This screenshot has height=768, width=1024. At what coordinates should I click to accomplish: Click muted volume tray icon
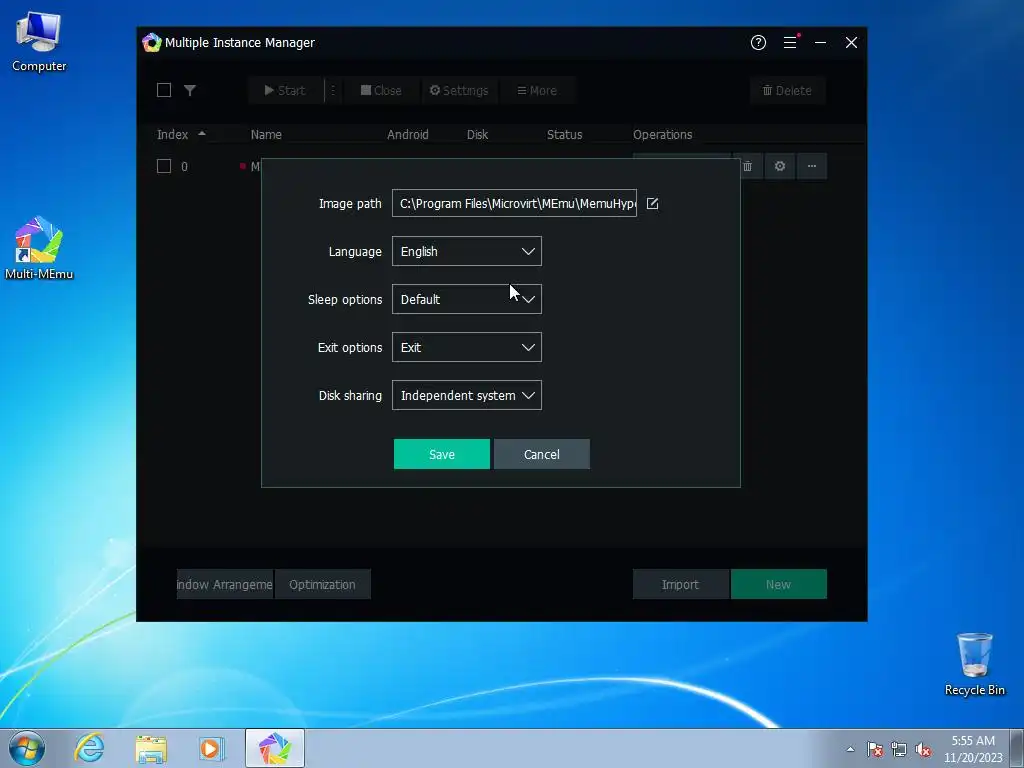coord(923,749)
